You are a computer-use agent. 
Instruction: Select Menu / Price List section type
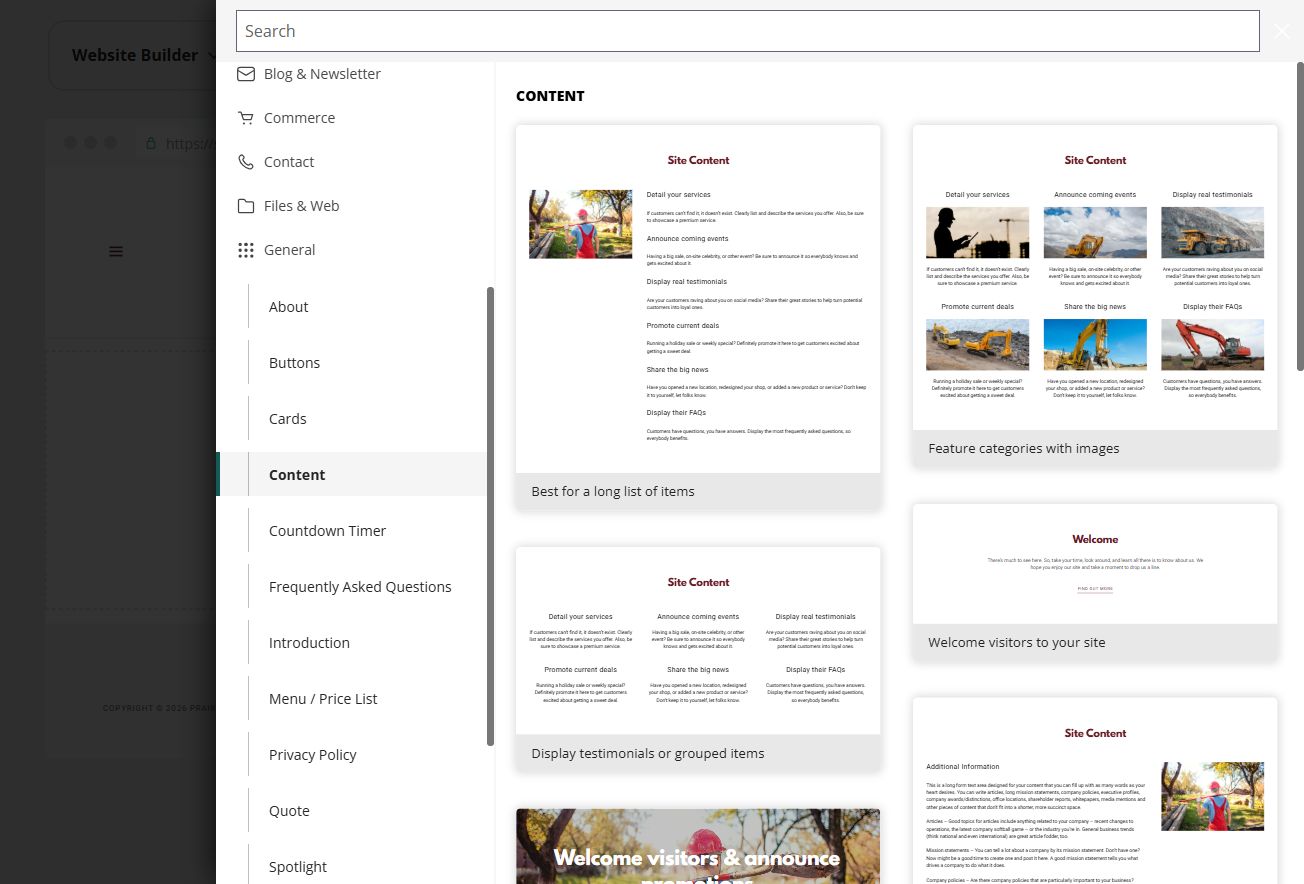point(323,699)
